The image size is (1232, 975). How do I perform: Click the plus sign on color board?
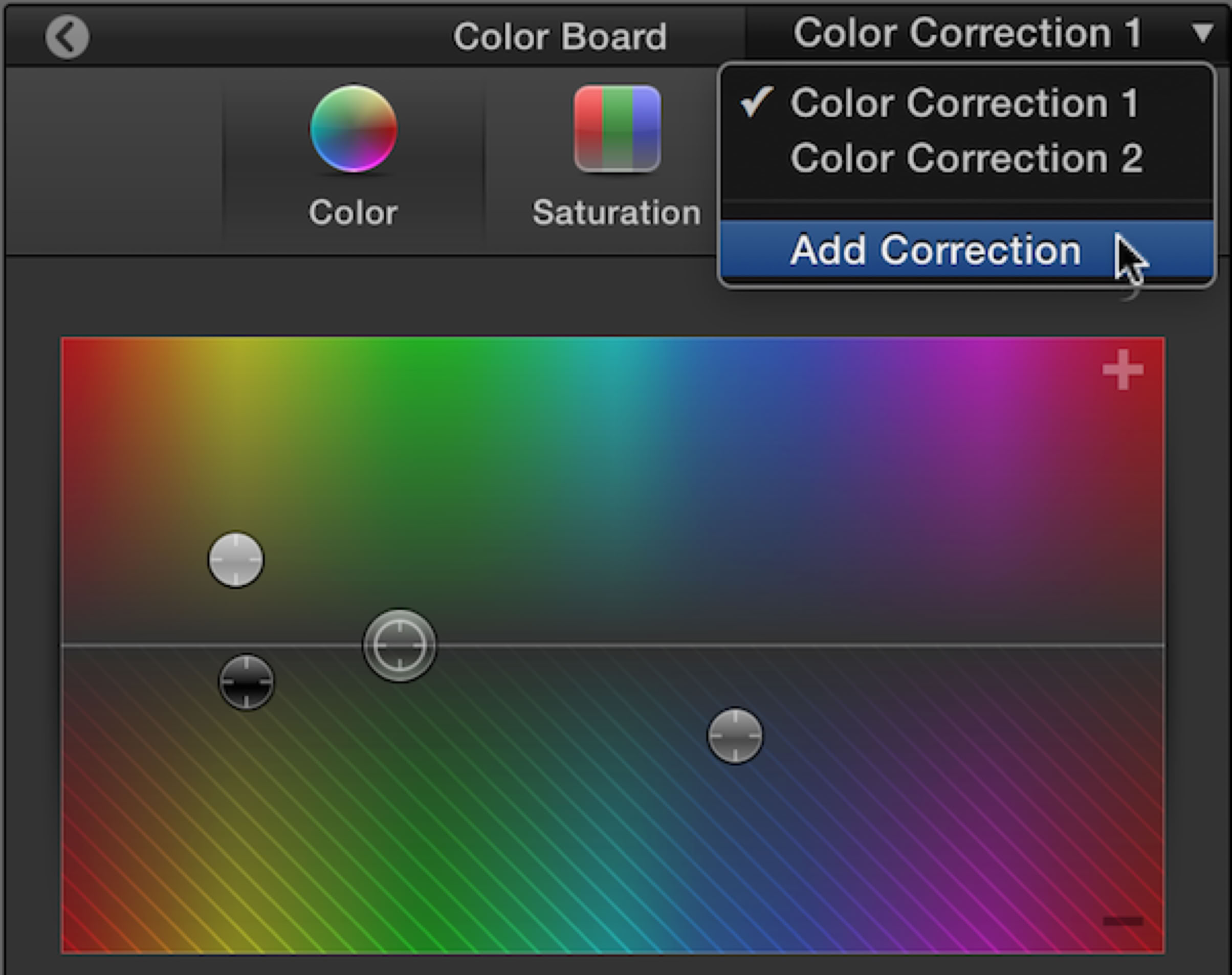[1123, 370]
